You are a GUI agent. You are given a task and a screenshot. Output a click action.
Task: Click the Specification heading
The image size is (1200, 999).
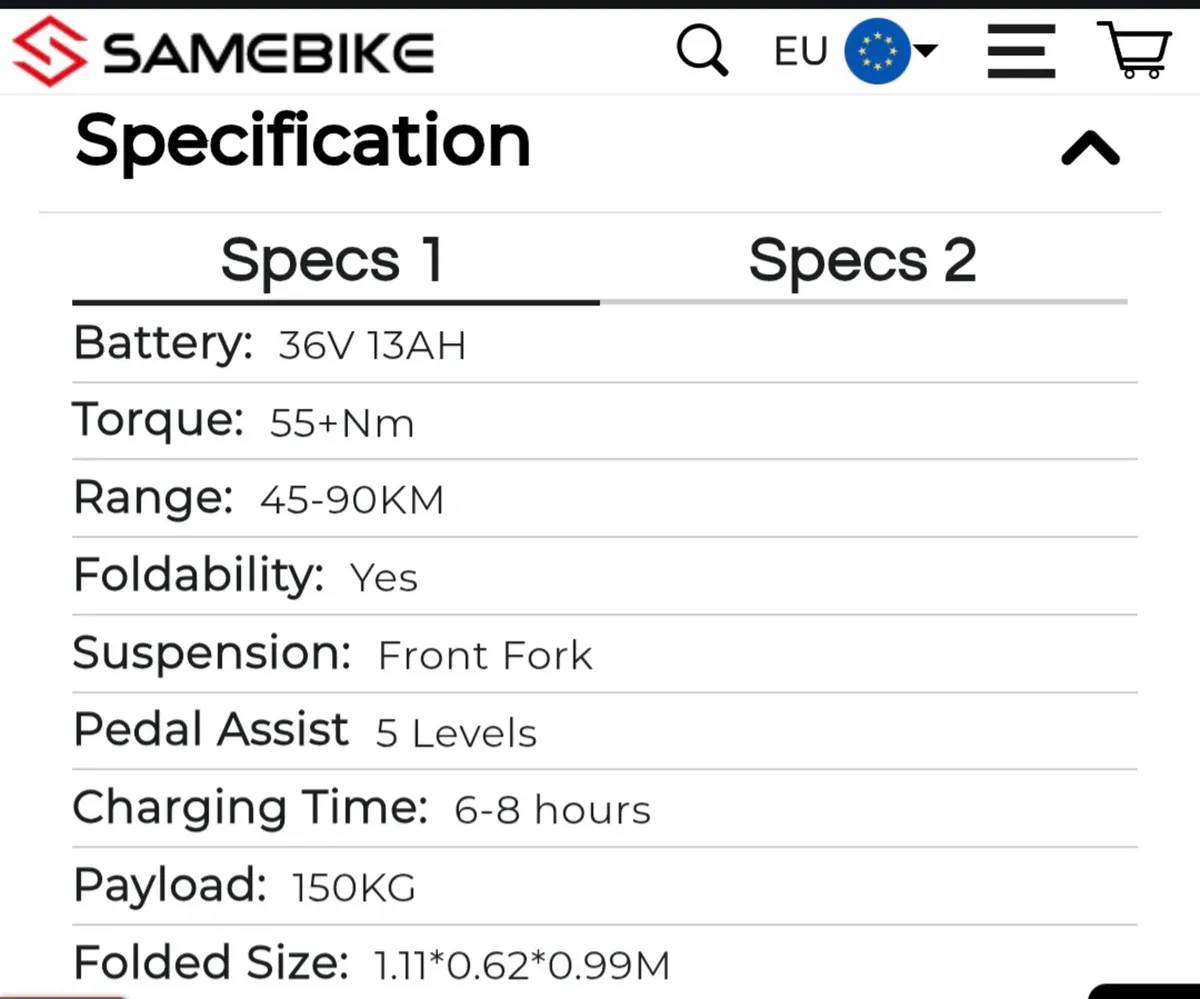coord(302,142)
